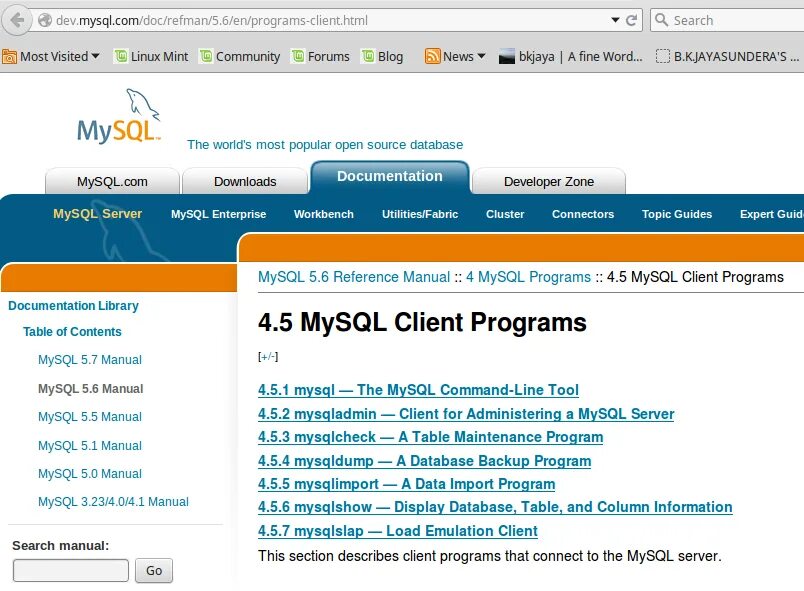Open the Linux Mint bookmark
804x591 pixels.
[x=151, y=56]
